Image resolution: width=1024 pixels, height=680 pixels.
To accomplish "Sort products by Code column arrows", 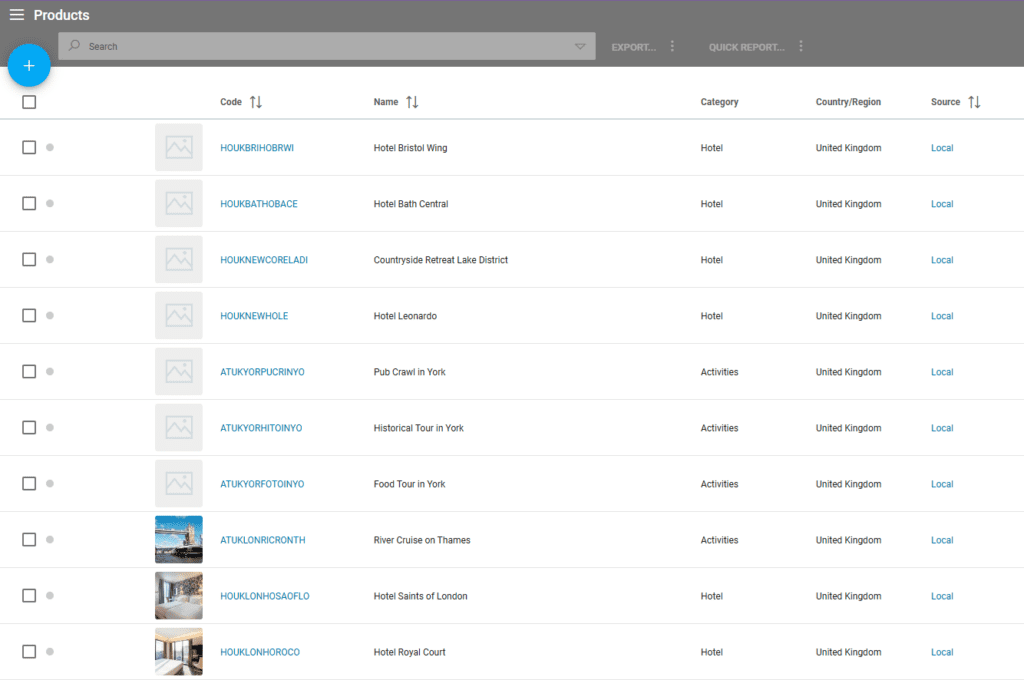I will (256, 102).
